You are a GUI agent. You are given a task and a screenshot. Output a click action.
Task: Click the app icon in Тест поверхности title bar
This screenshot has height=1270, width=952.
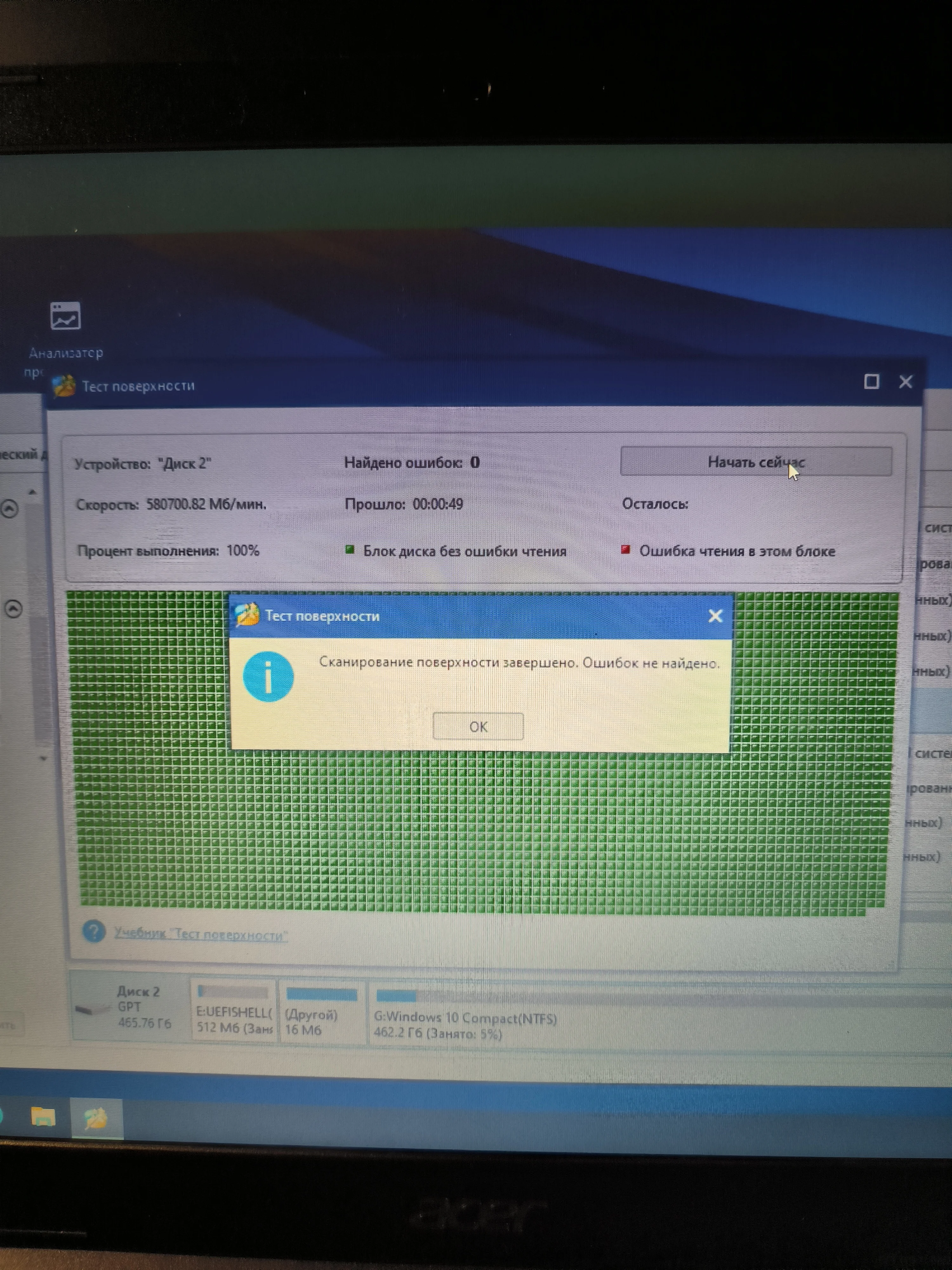click(64, 385)
